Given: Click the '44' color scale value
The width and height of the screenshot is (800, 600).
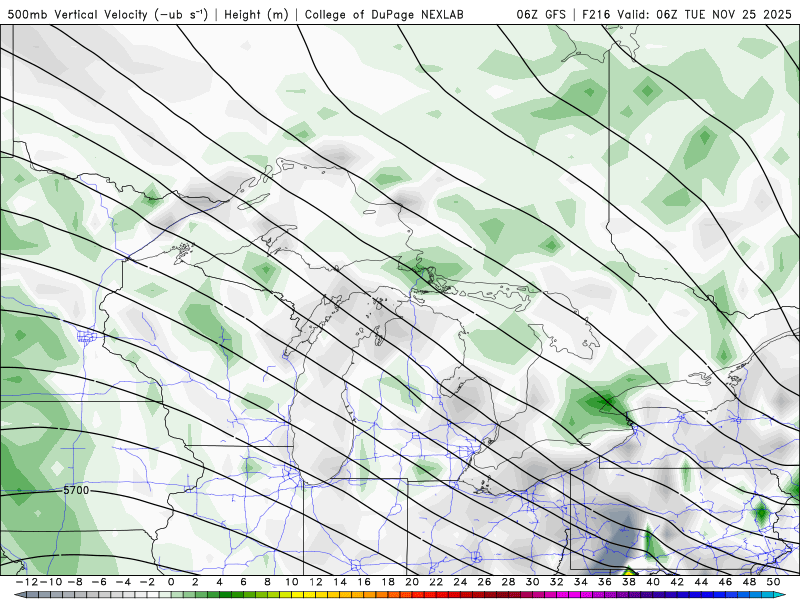Looking at the screenshot, I should [x=702, y=582].
